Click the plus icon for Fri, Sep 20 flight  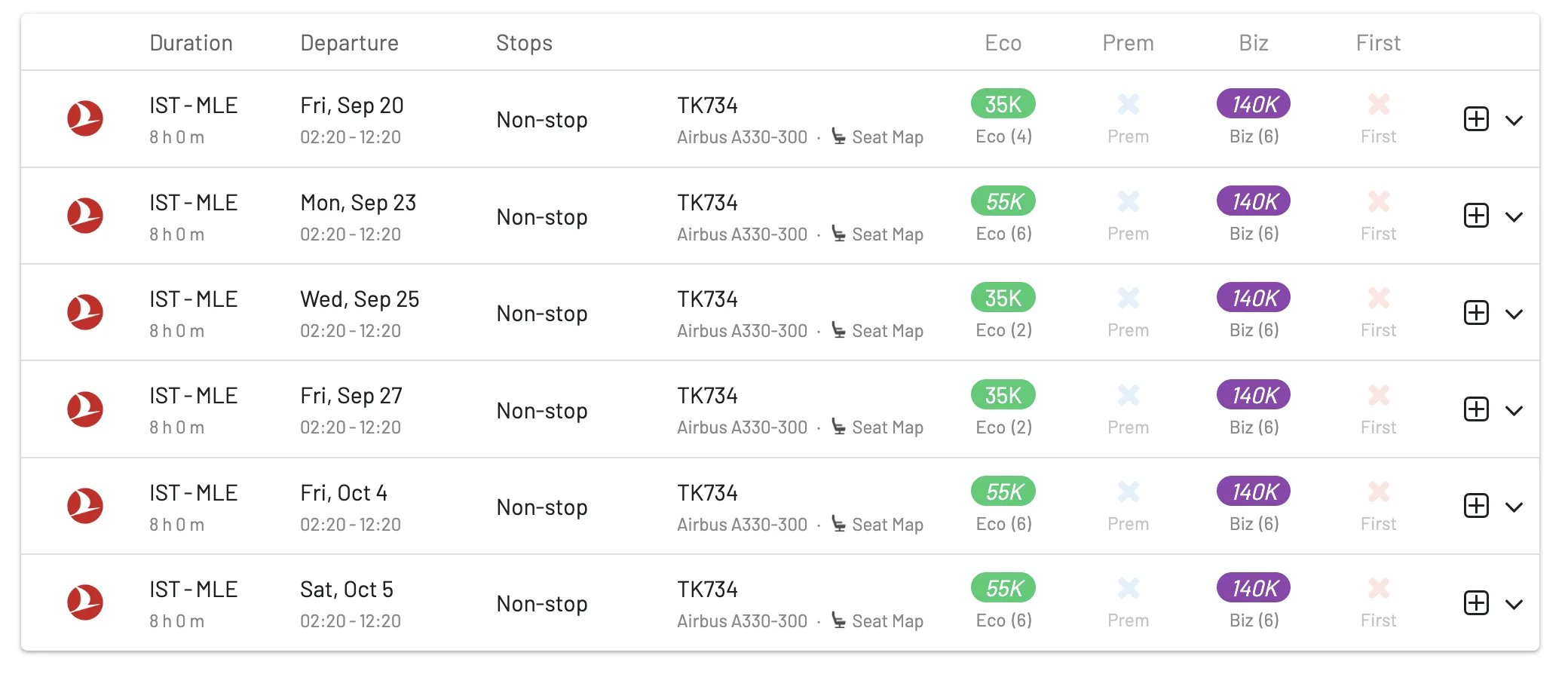(x=1475, y=119)
